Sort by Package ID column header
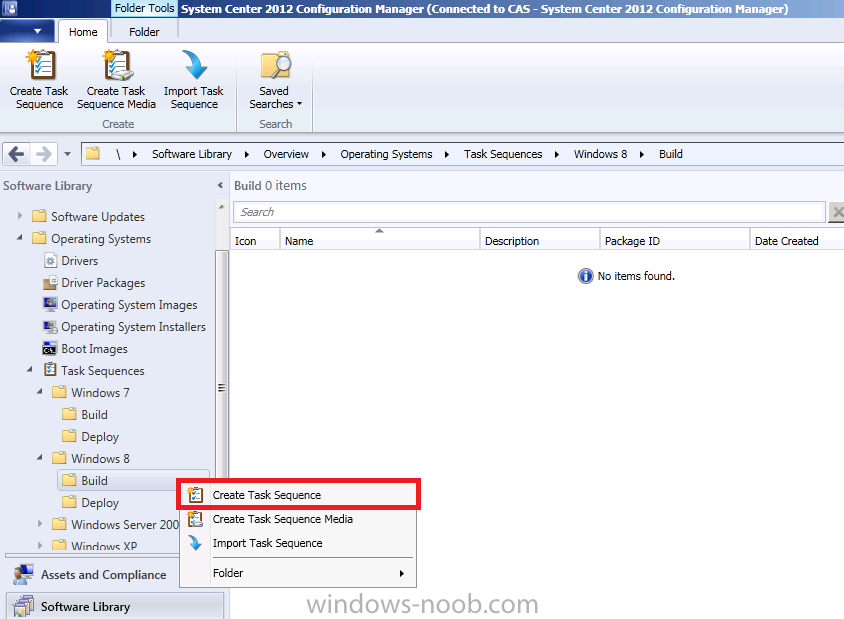844x619 pixels. coord(675,241)
